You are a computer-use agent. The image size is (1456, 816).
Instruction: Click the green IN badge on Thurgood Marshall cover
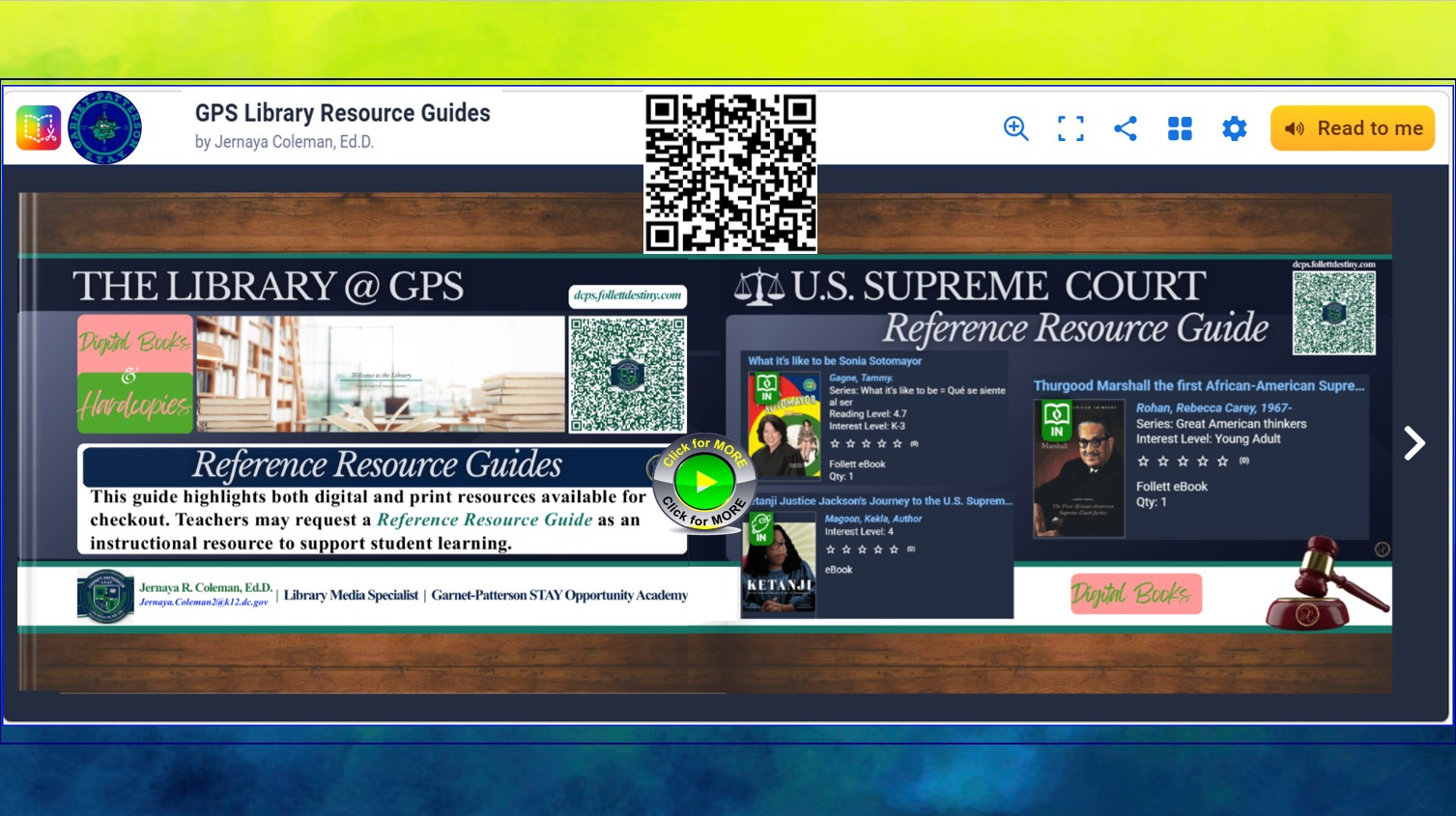[x=1056, y=420]
